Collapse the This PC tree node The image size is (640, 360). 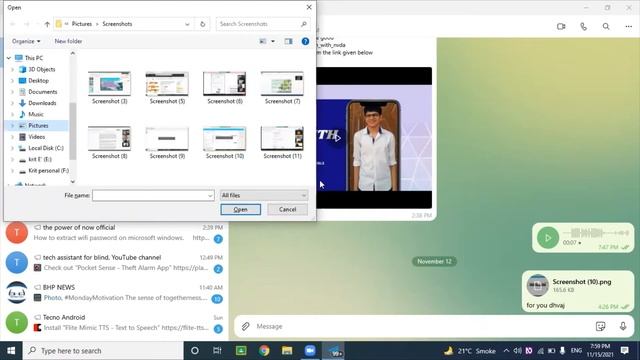tap(9, 58)
